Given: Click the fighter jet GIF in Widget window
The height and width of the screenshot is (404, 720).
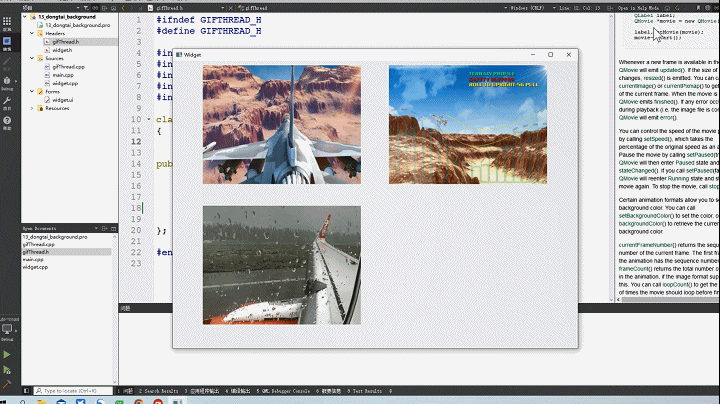Looking at the screenshot, I should click(x=282, y=124).
